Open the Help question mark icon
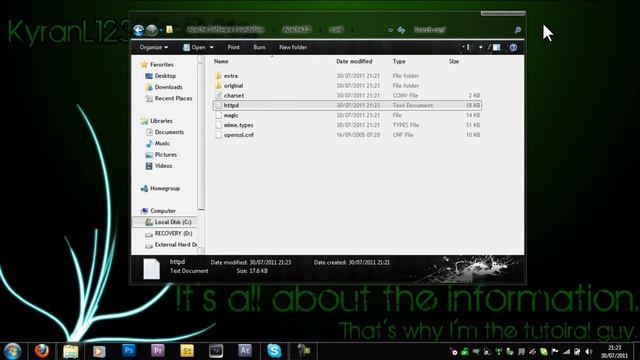 coord(513,47)
